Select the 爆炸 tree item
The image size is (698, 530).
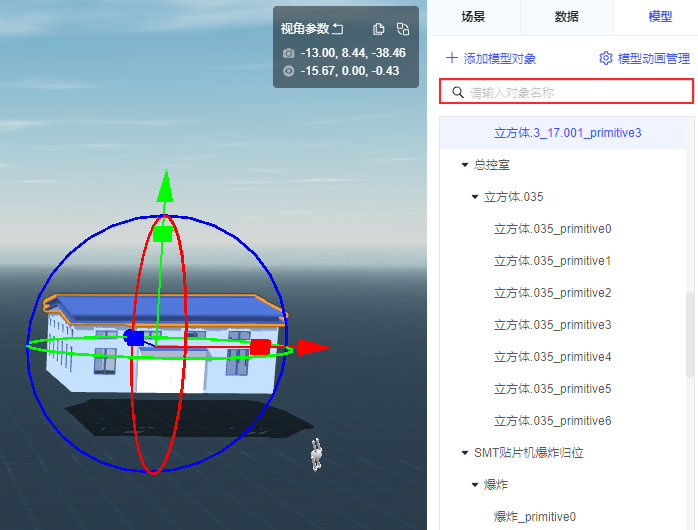coord(496,485)
